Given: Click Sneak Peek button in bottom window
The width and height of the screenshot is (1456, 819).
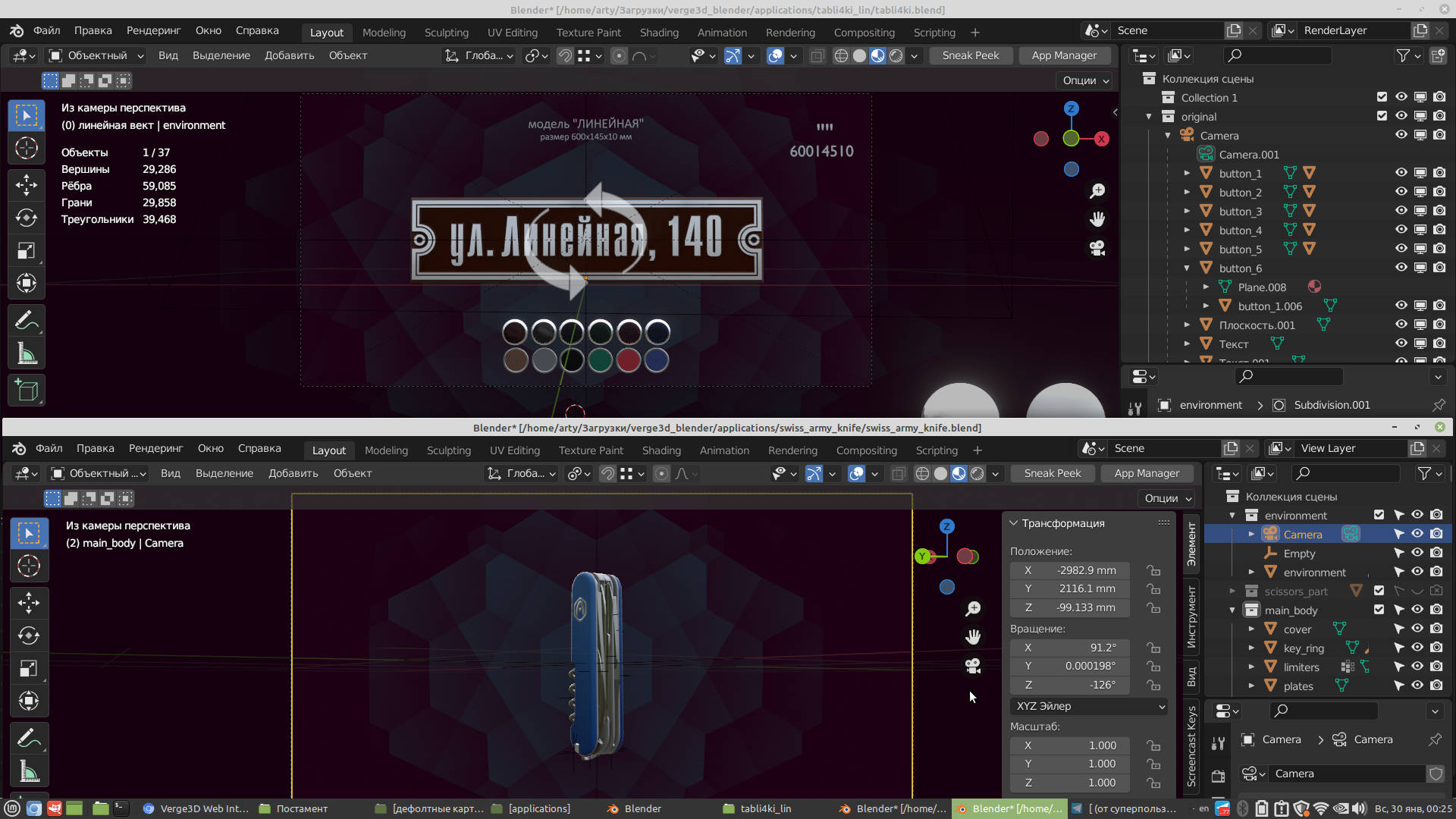Looking at the screenshot, I should [1053, 473].
